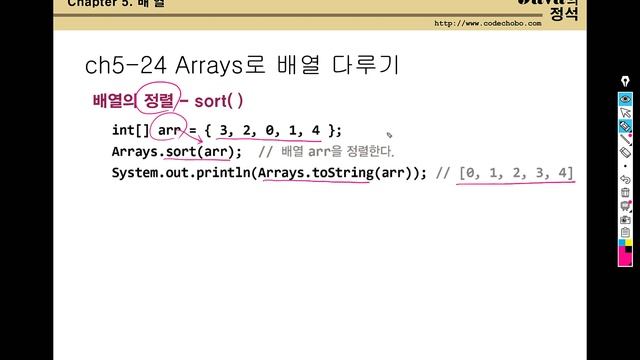Viewport: 640px width, 360px height.
Task: Select the pen line drawing tool
Action: (x=625, y=139)
